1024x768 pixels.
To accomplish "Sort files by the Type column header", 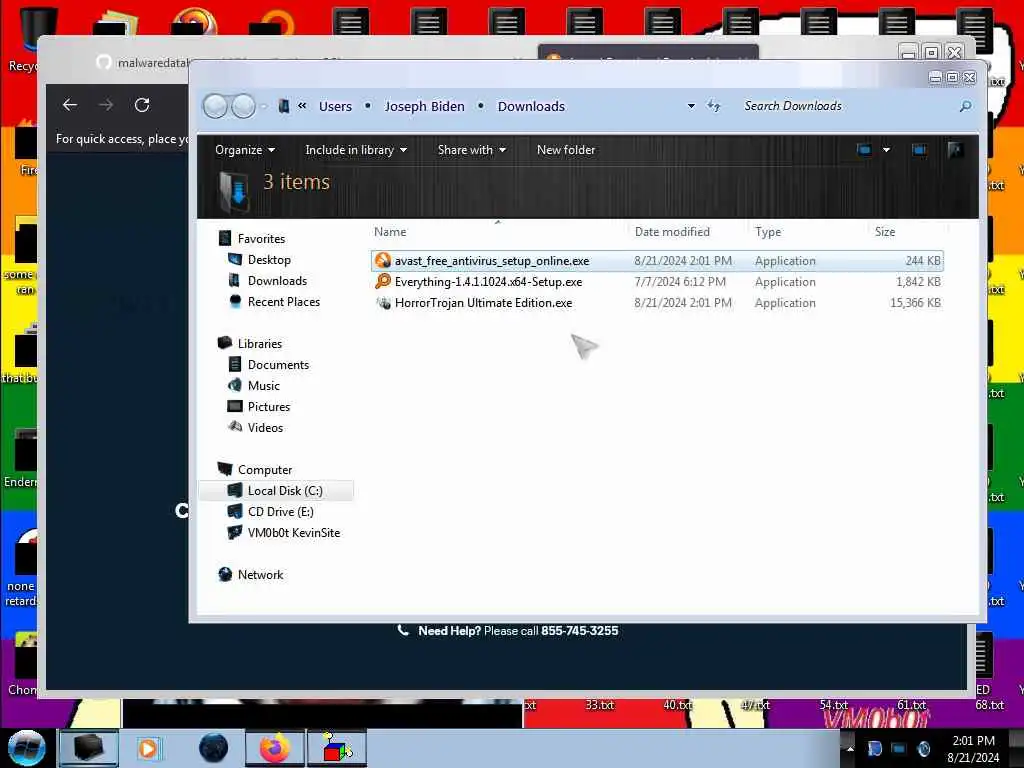I will (768, 232).
